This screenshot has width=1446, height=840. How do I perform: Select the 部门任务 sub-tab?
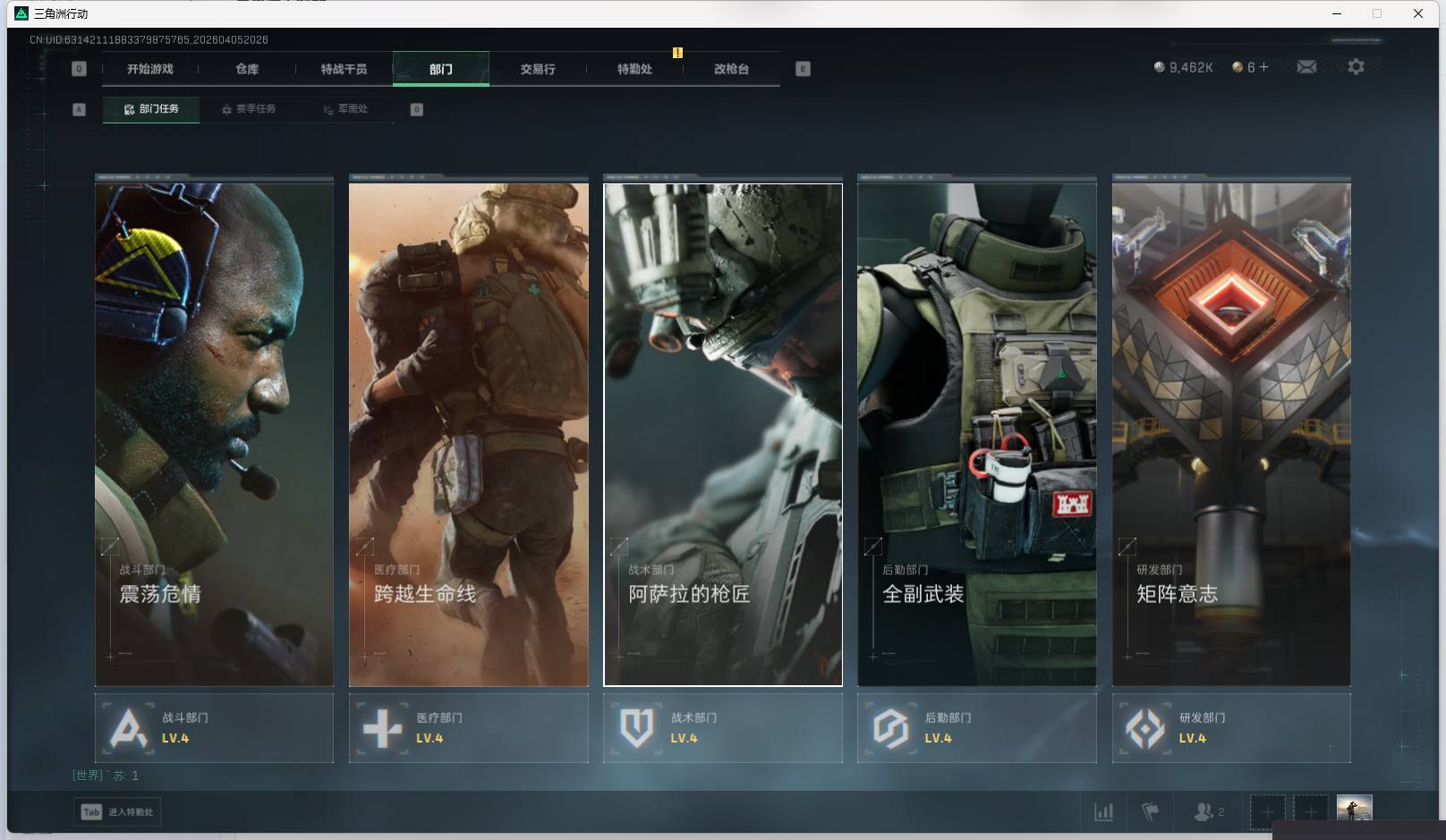[x=151, y=109]
